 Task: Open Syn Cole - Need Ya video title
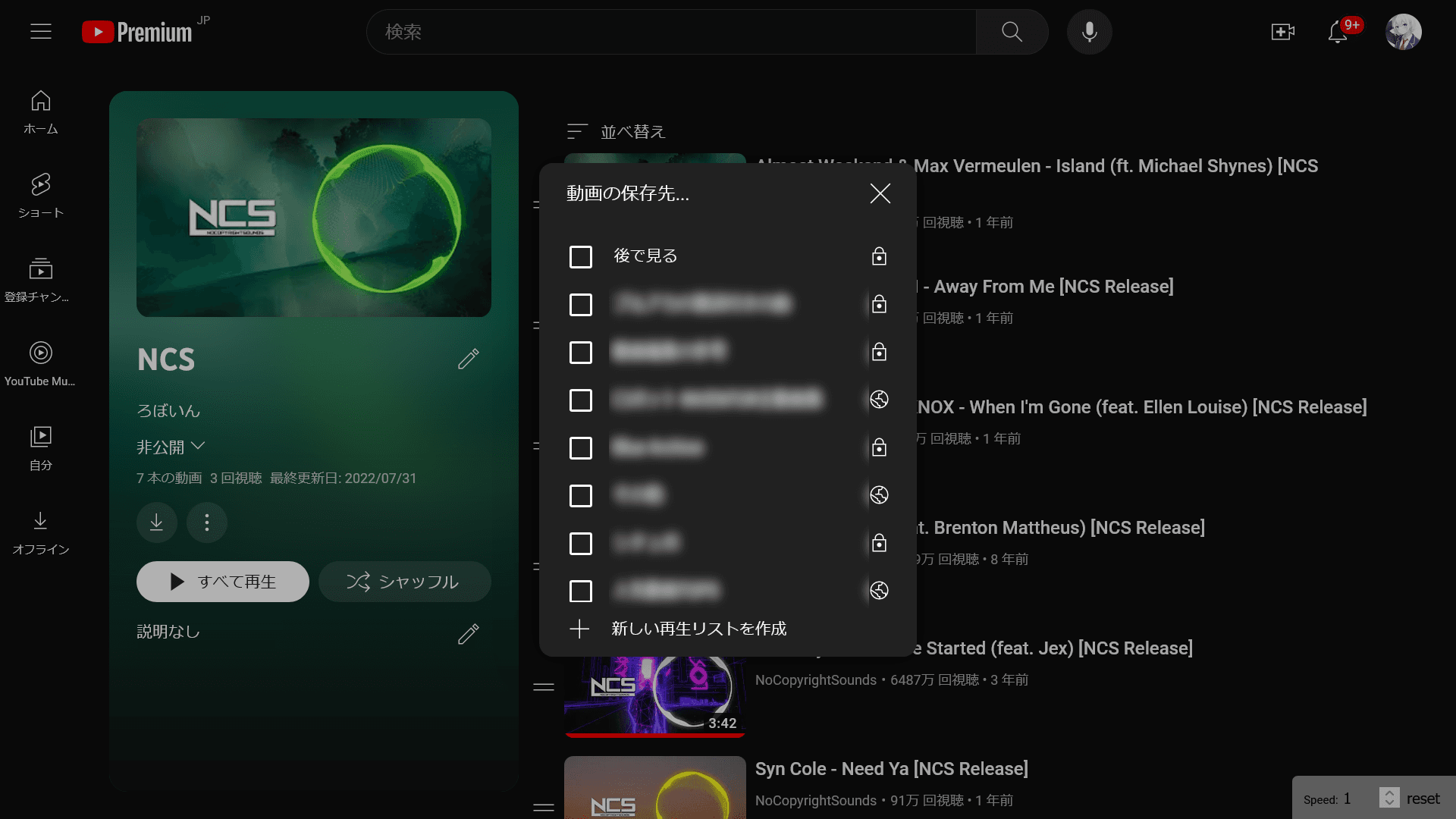tap(892, 769)
